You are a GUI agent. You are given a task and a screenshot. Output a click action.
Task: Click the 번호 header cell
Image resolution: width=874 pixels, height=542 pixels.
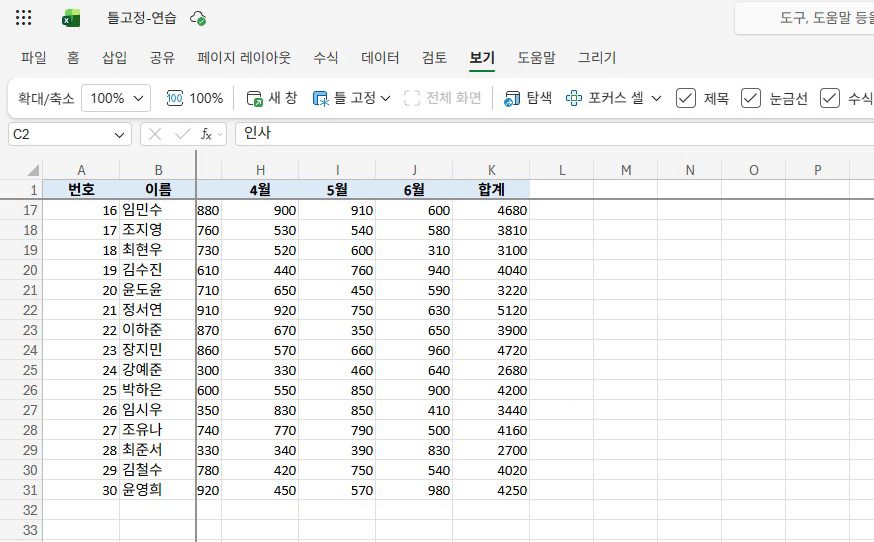click(x=81, y=190)
